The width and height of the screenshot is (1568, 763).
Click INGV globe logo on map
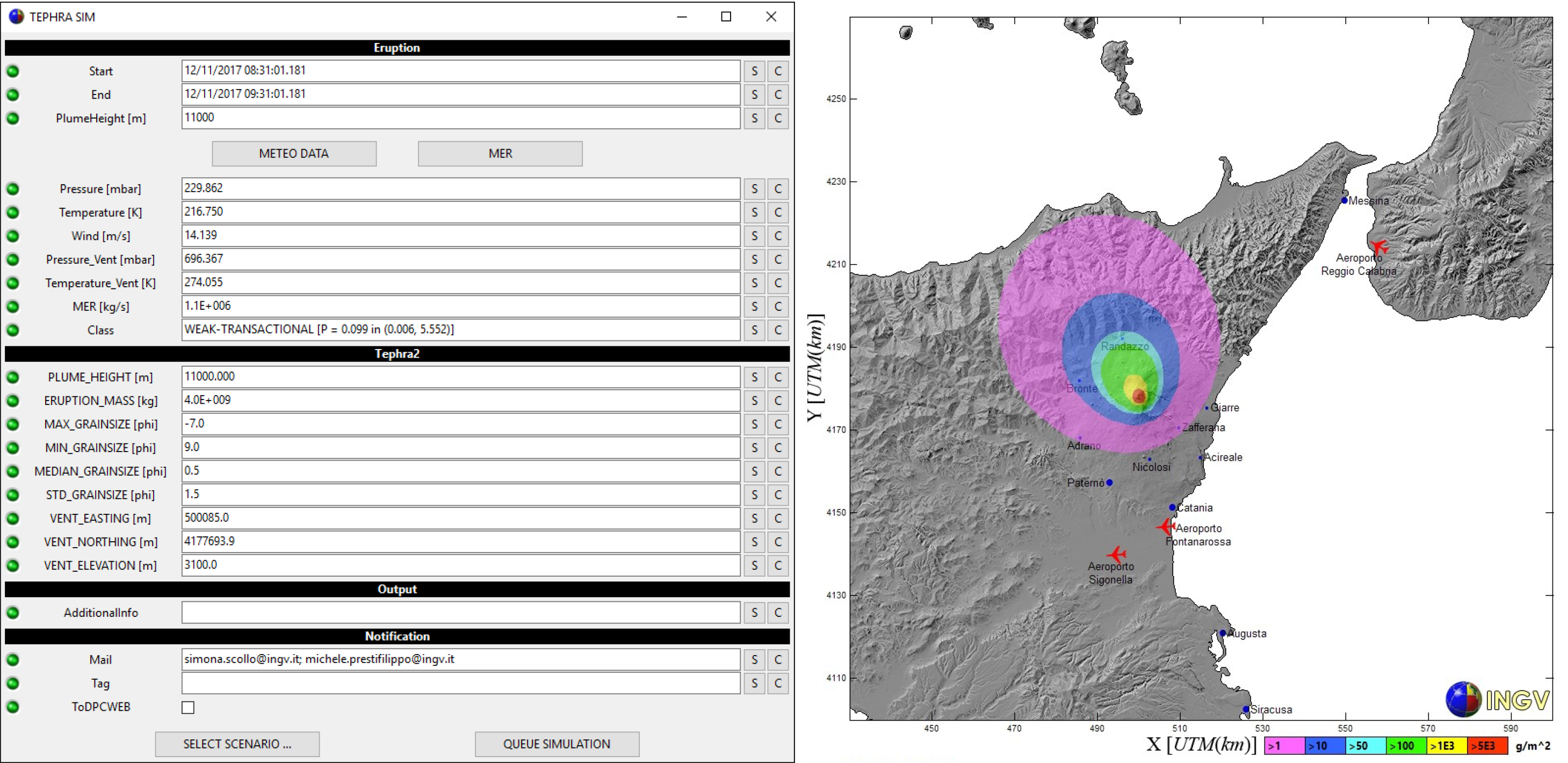pos(1463,699)
